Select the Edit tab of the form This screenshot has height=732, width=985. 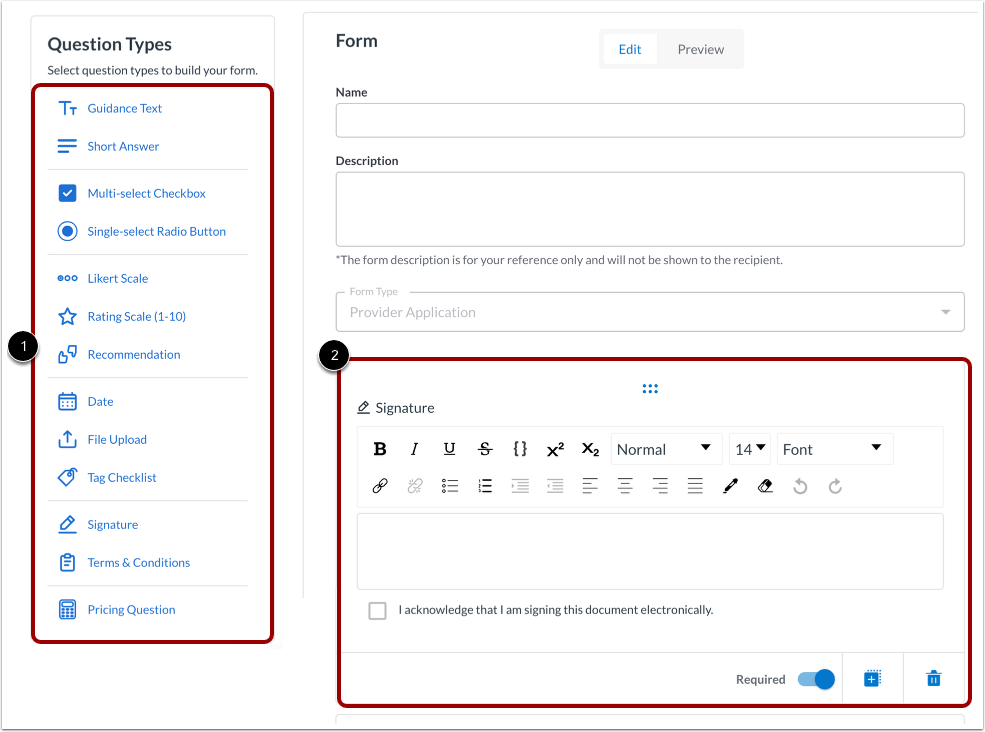(x=630, y=48)
